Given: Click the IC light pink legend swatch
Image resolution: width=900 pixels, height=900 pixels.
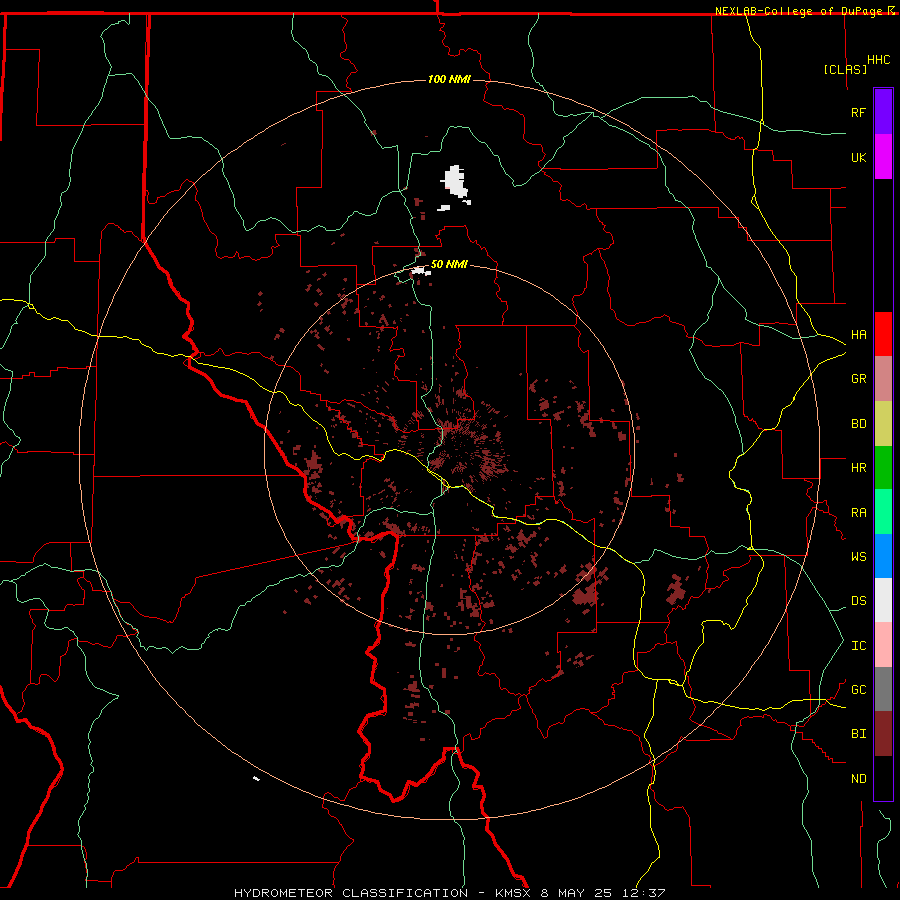Looking at the screenshot, I should [x=883, y=645].
